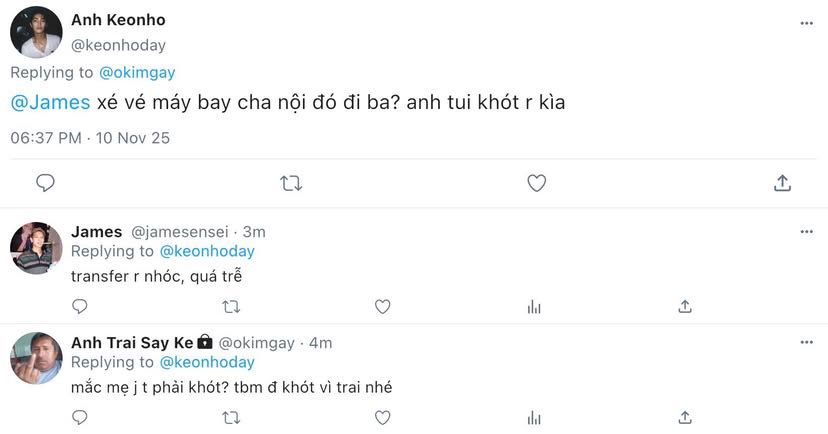The height and width of the screenshot is (434, 828).
Task: Reply to Anh Keonho's main tweet
Action: click(45, 183)
